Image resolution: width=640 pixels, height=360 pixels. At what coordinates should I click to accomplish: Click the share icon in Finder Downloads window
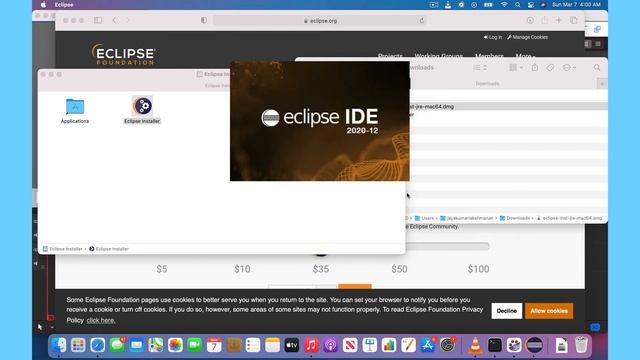pyautogui.click(x=535, y=68)
